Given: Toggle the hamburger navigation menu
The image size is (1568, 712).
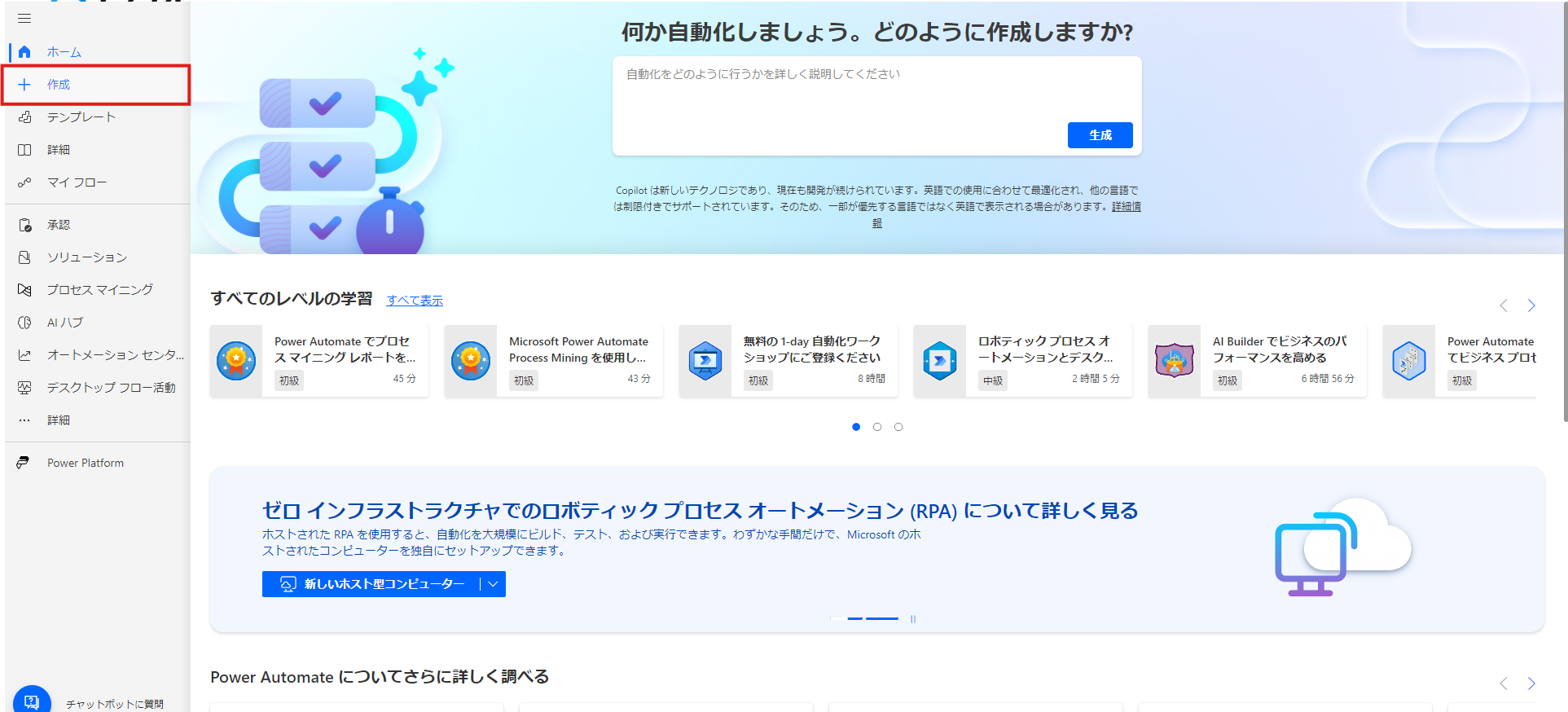Looking at the screenshot, I should click(x=24, y=18).
